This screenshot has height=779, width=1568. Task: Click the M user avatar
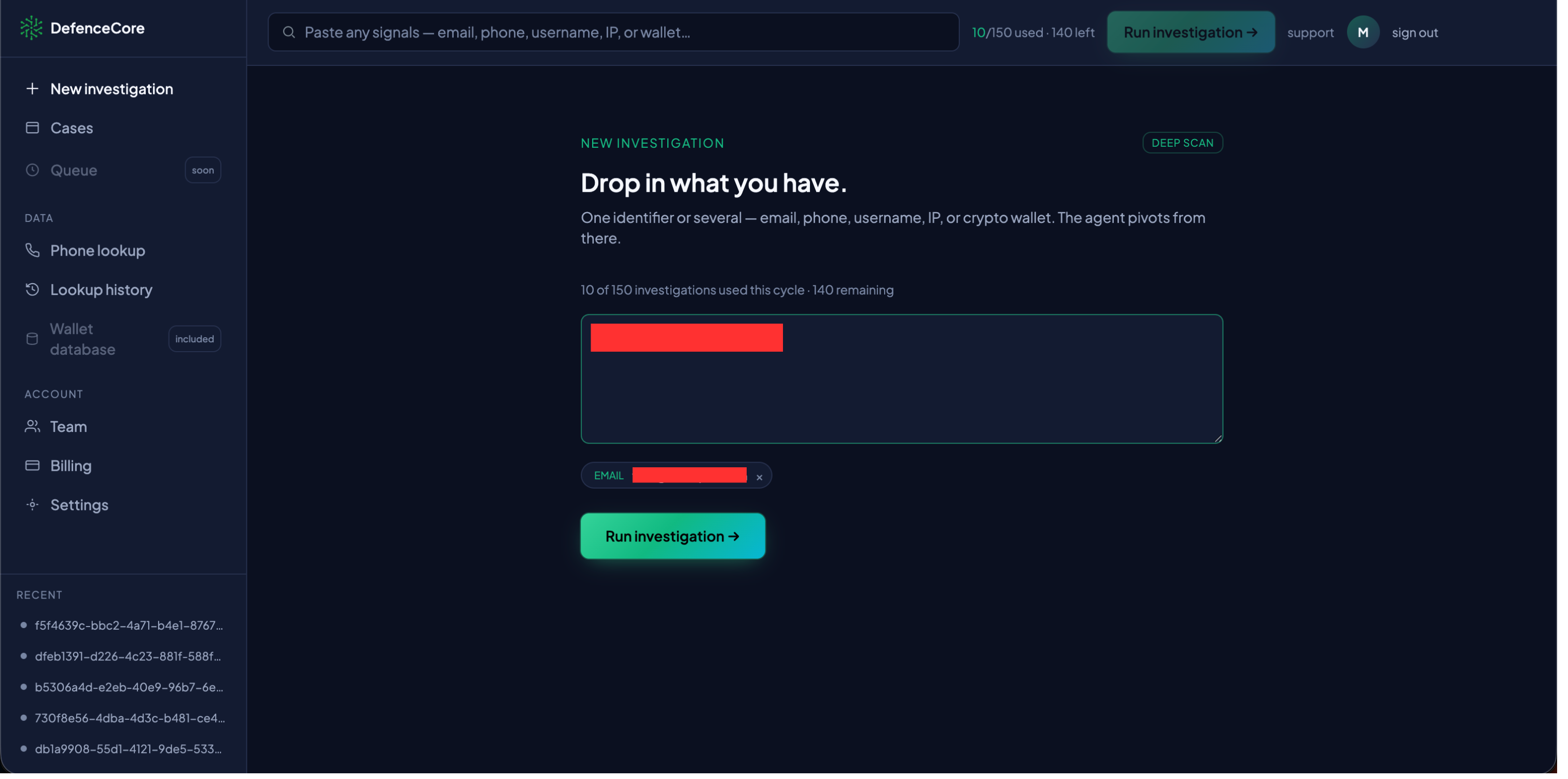[1372, 32]
